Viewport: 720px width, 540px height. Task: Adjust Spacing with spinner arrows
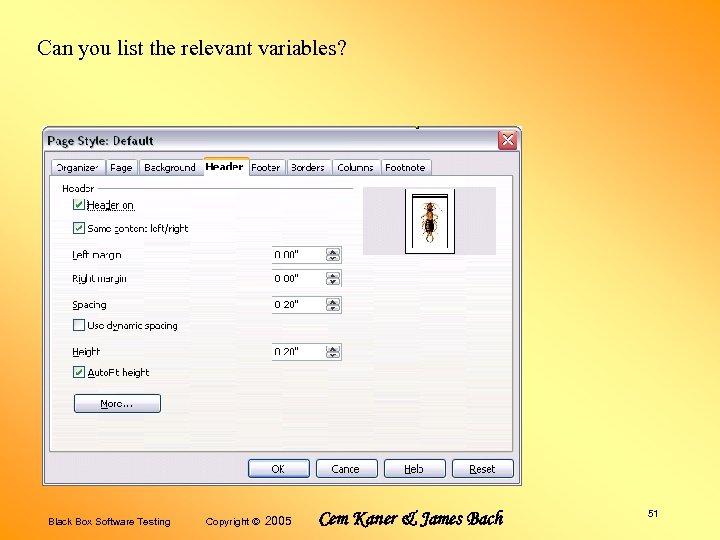pos(333,305)
